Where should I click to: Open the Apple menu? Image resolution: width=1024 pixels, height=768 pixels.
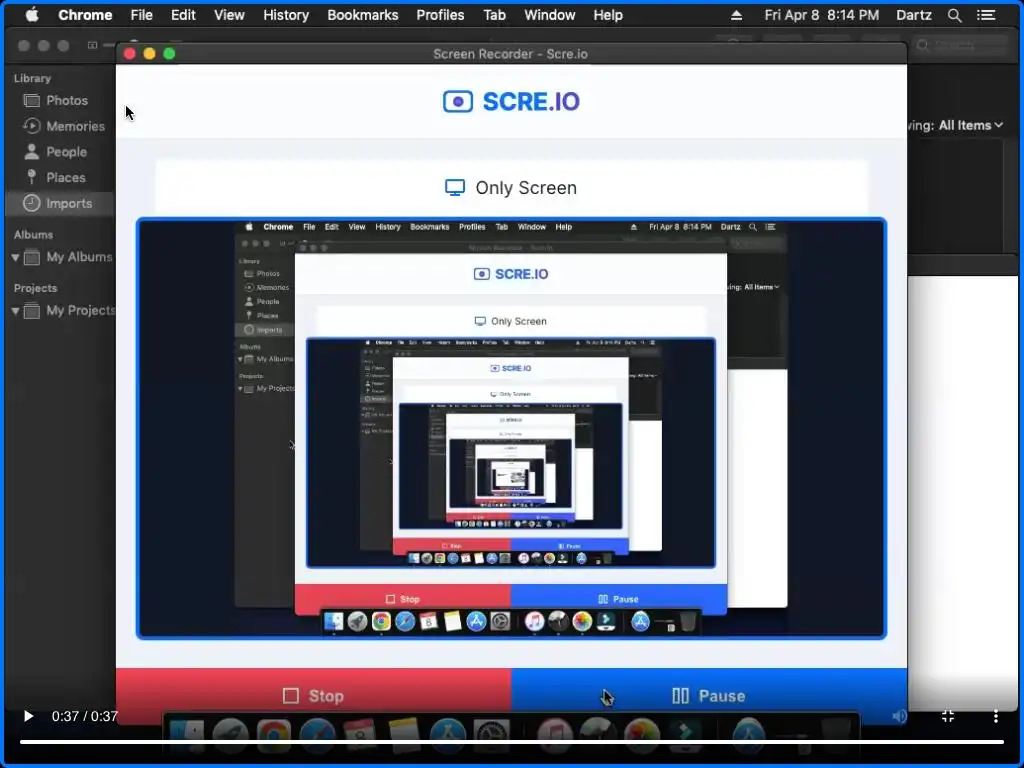(31, 14)
